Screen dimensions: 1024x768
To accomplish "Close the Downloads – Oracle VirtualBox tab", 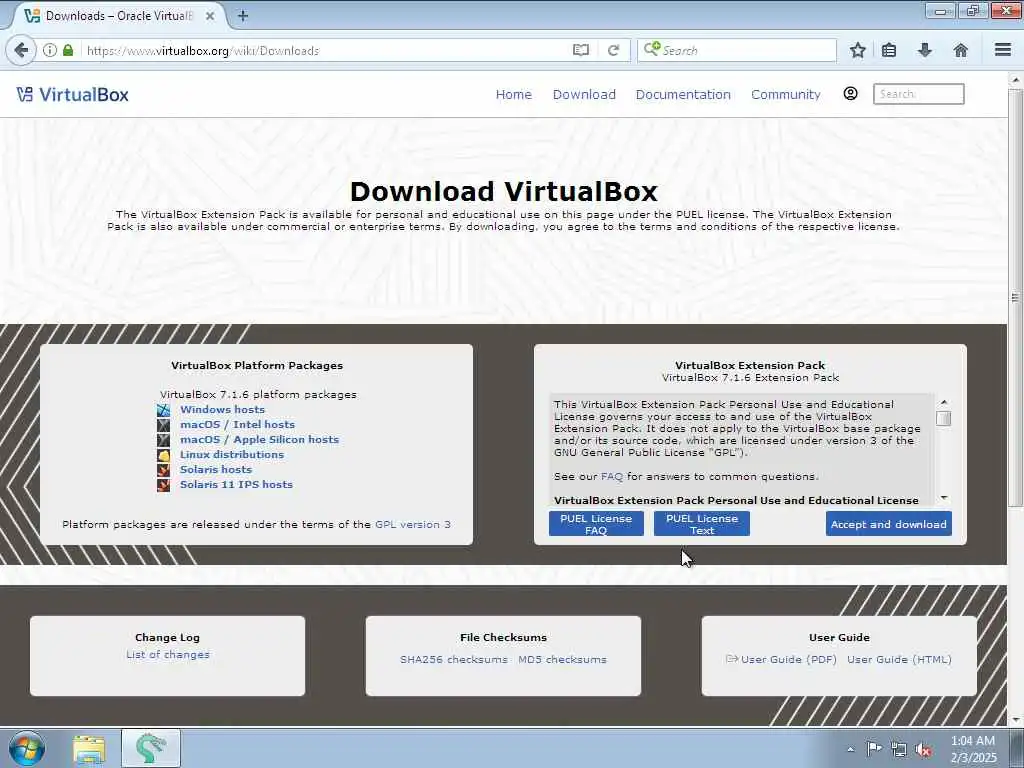I will [210, 16].
